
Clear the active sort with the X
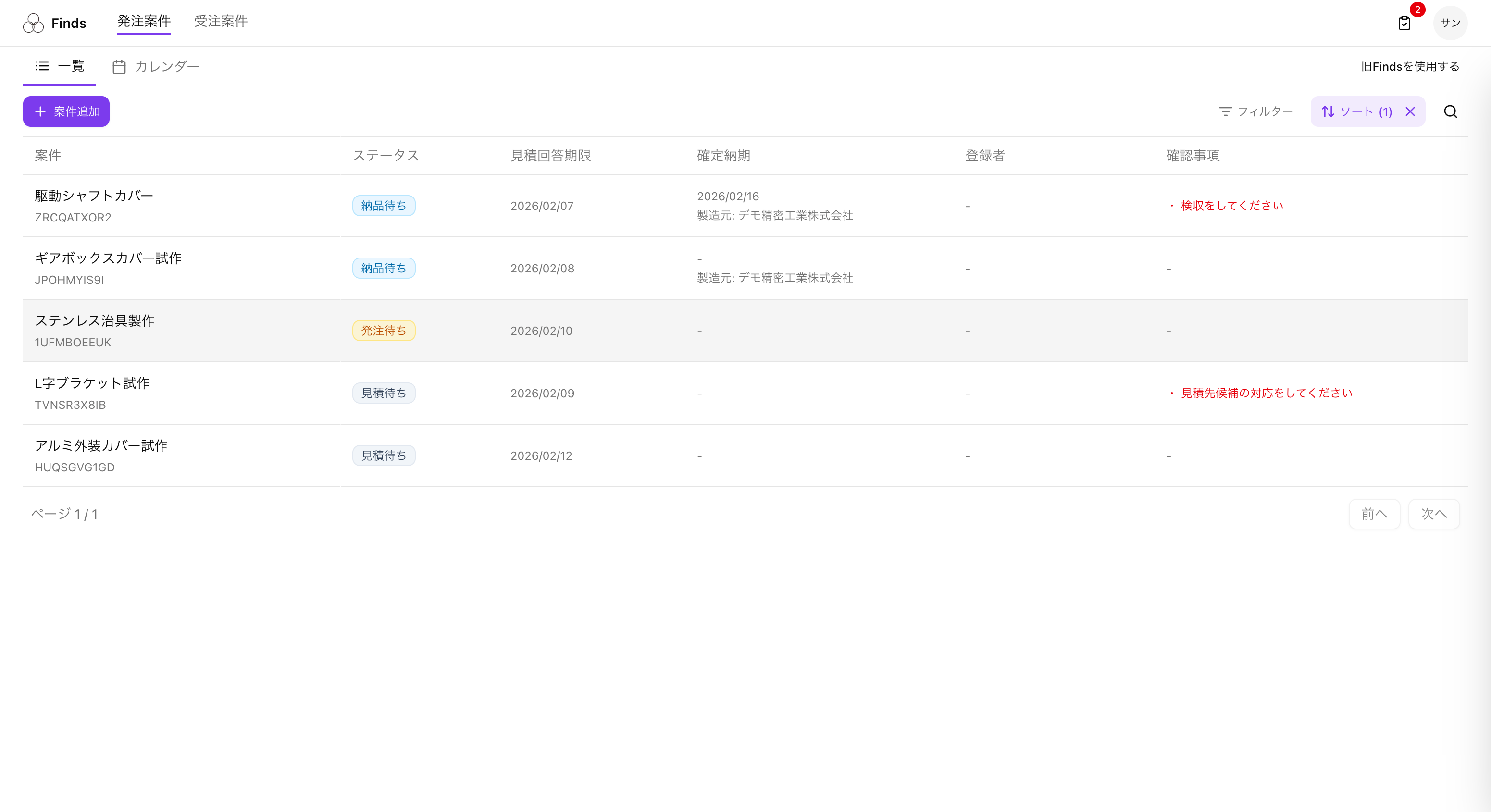1410,111
